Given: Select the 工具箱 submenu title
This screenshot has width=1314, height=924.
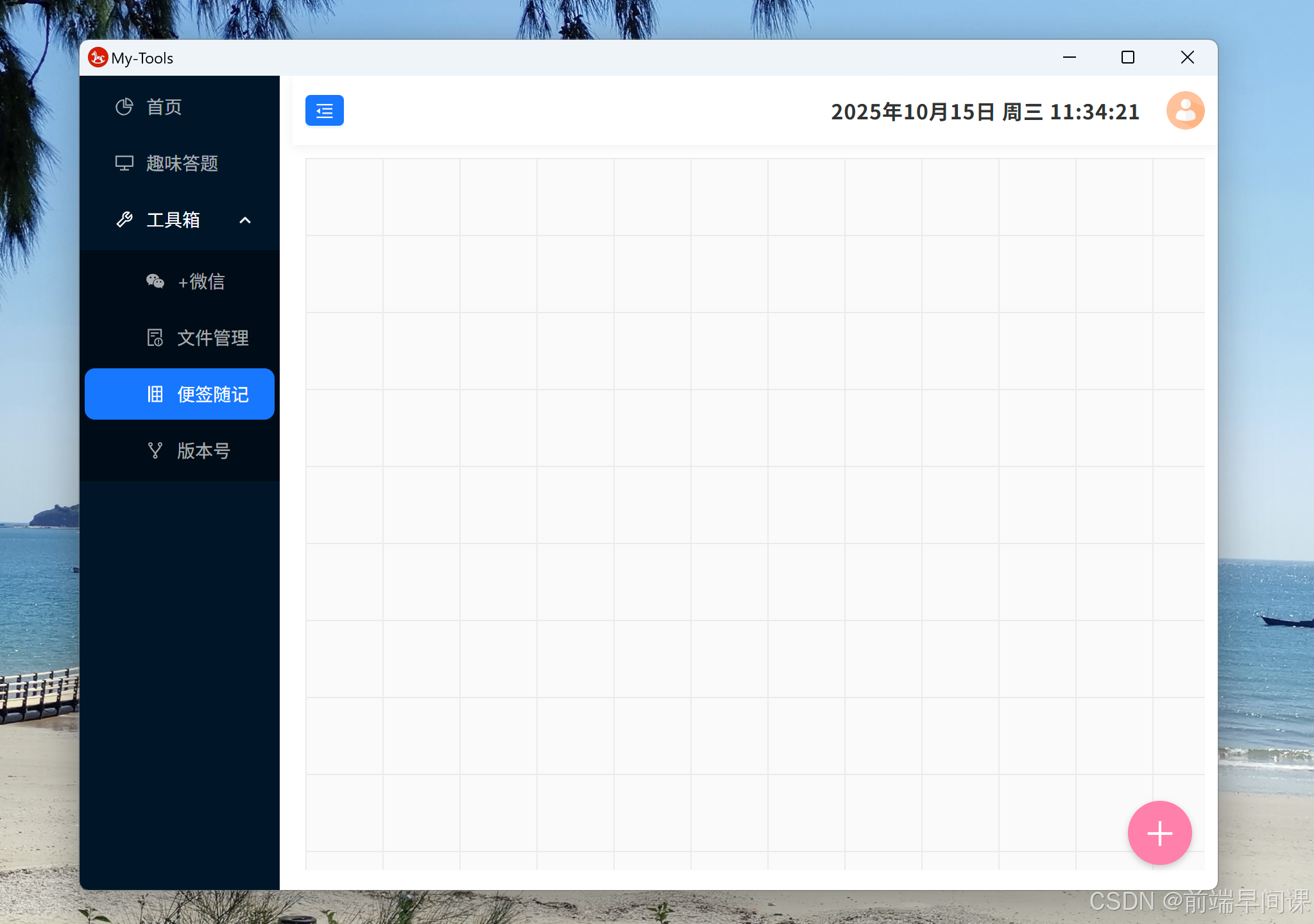Looking at the screenshot, I should [x=180, y=219].
